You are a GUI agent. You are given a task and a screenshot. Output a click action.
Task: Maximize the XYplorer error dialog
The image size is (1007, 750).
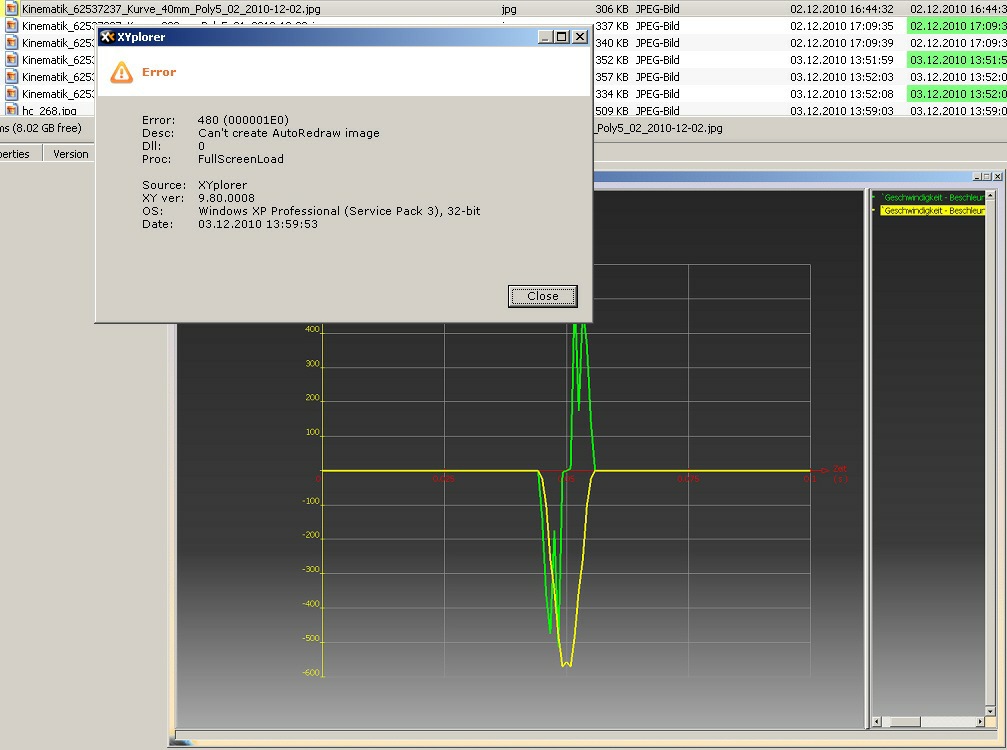point(562,37)
